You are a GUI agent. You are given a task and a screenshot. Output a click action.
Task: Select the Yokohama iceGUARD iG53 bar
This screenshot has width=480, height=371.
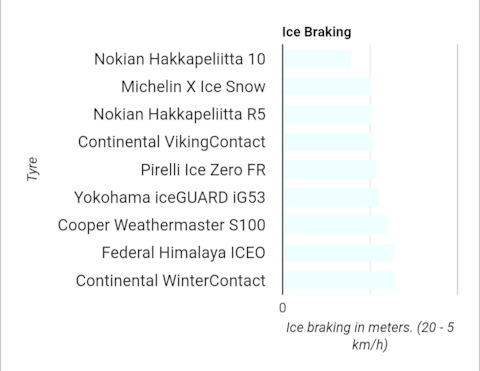[331, 197]
